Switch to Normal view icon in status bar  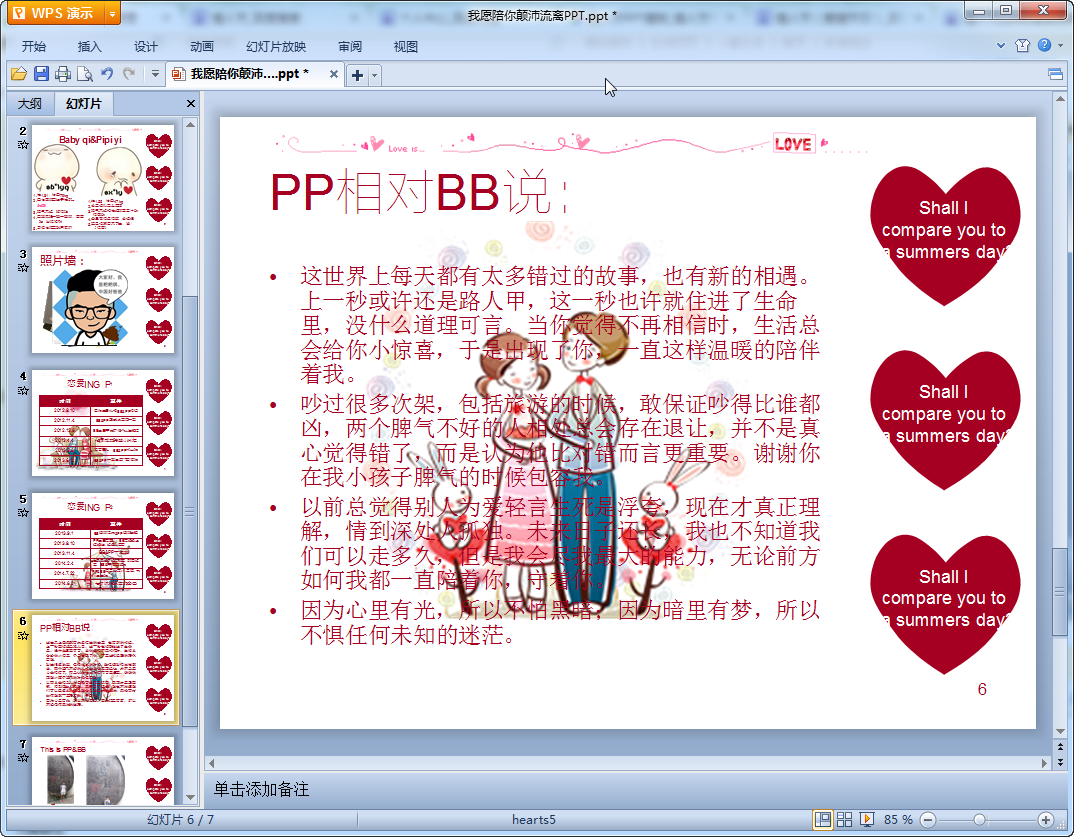(823, 819)
